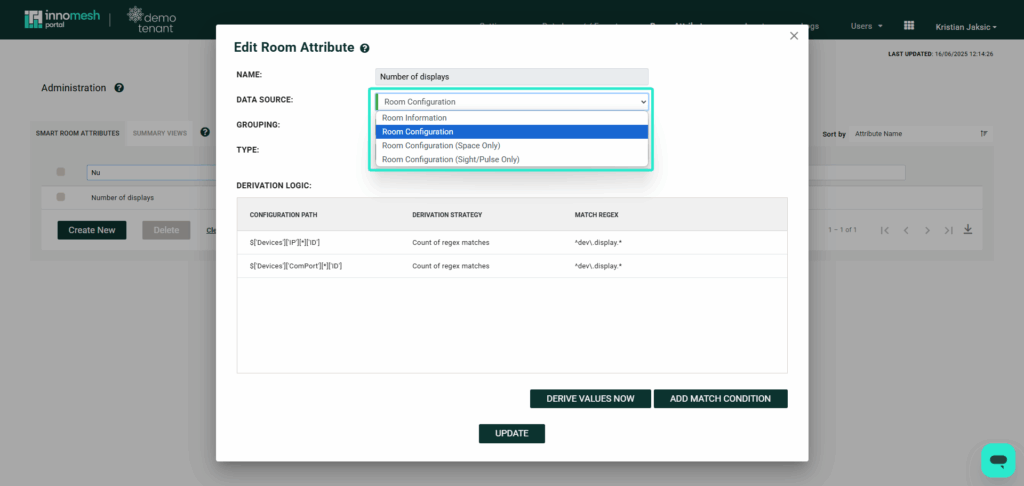This screenshot has width=1024, height=486.
Task: Toggle sort direction icon
Action: (x=984, y=133)
